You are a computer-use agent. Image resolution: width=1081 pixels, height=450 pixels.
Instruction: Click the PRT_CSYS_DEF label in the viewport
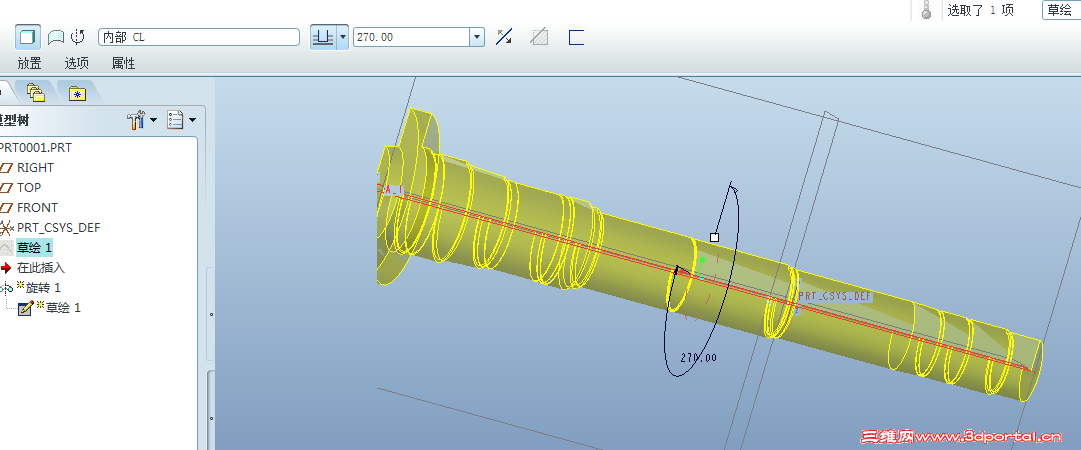pyautogui.click(x=836, y=296)
